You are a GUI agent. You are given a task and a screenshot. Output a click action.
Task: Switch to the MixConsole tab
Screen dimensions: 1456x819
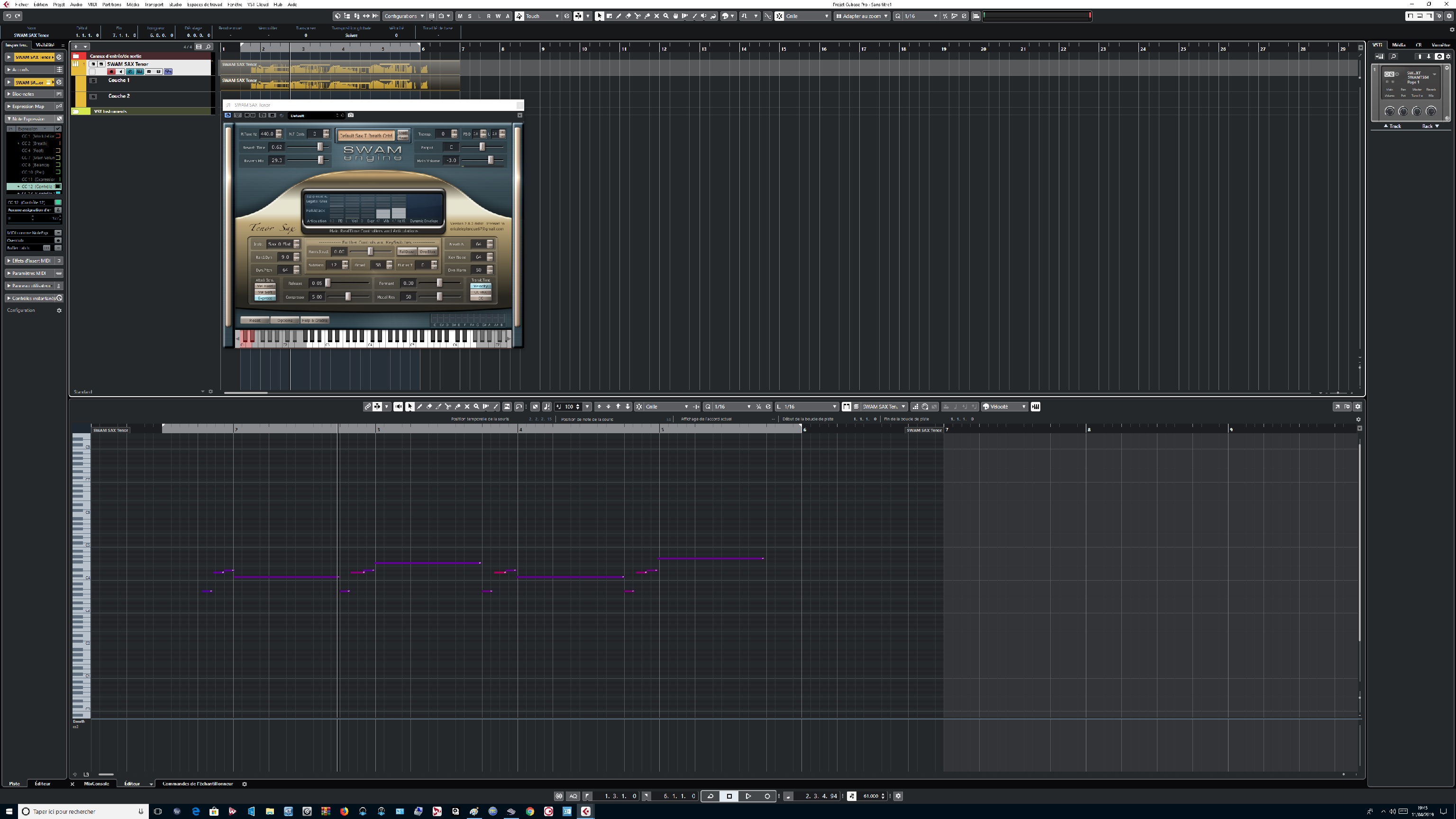pyautogui.click(x=96, y=784)
